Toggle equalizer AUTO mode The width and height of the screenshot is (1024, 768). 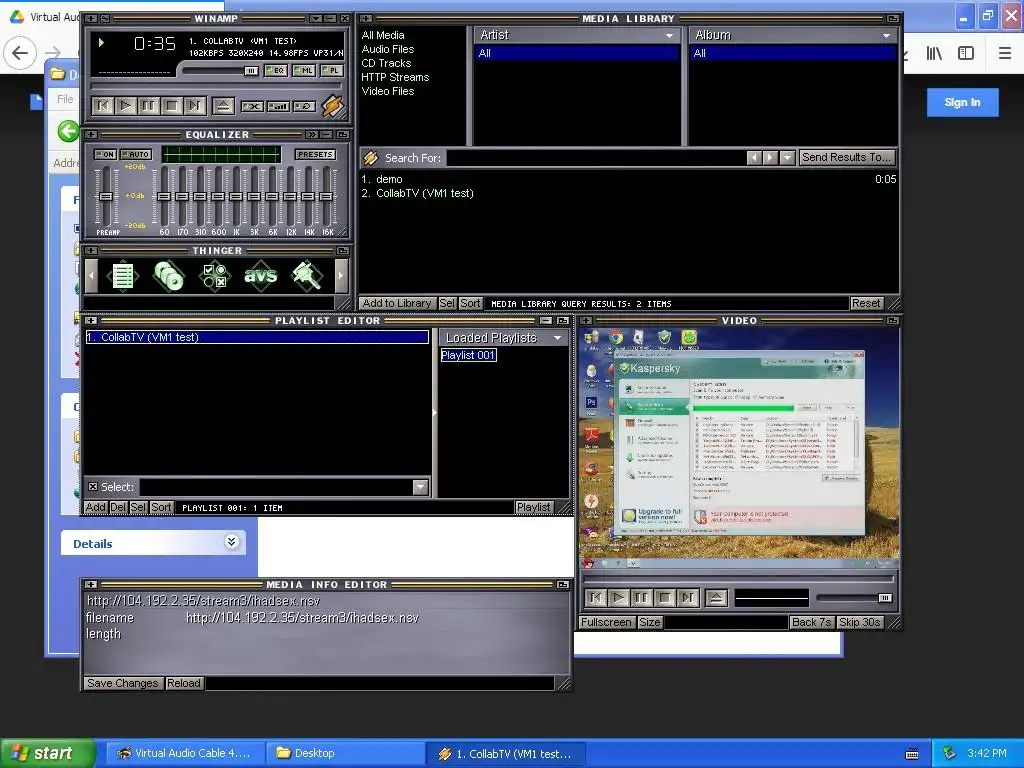tap(136, 155)
